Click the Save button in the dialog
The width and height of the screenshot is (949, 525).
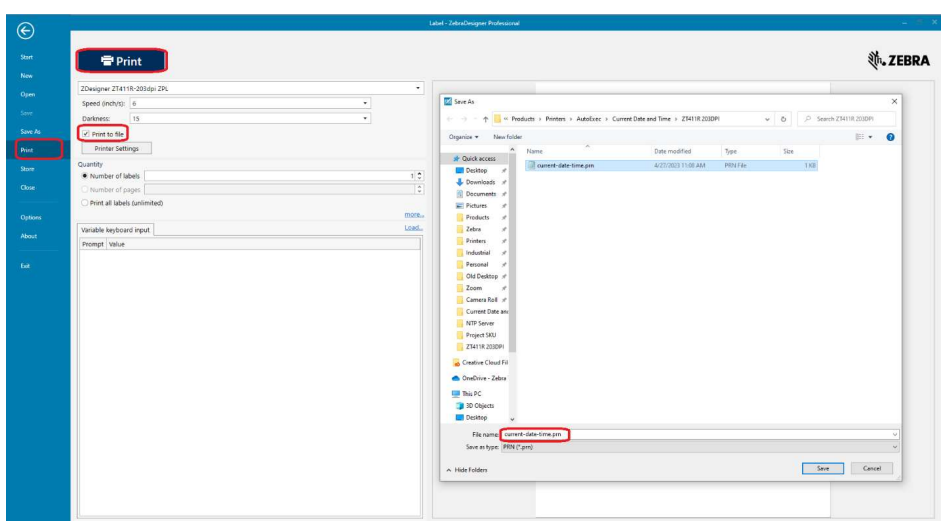point(822,468)
